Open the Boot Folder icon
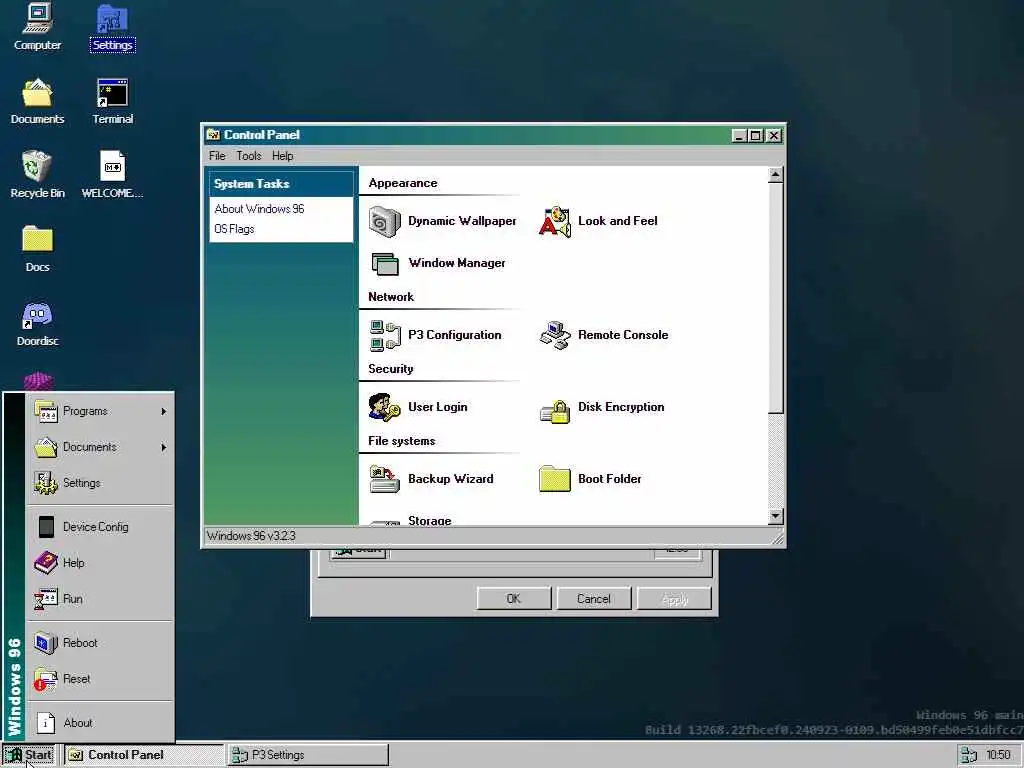Image resolution: width=1024 pixels, height=768 pixels. (x=554, y=479)
